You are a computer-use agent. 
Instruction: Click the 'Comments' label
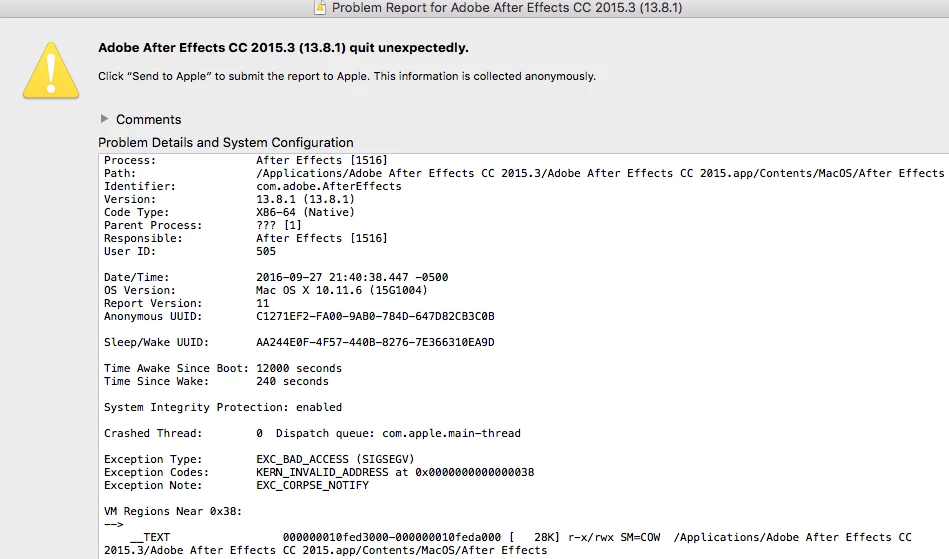(x=148, y=119)
